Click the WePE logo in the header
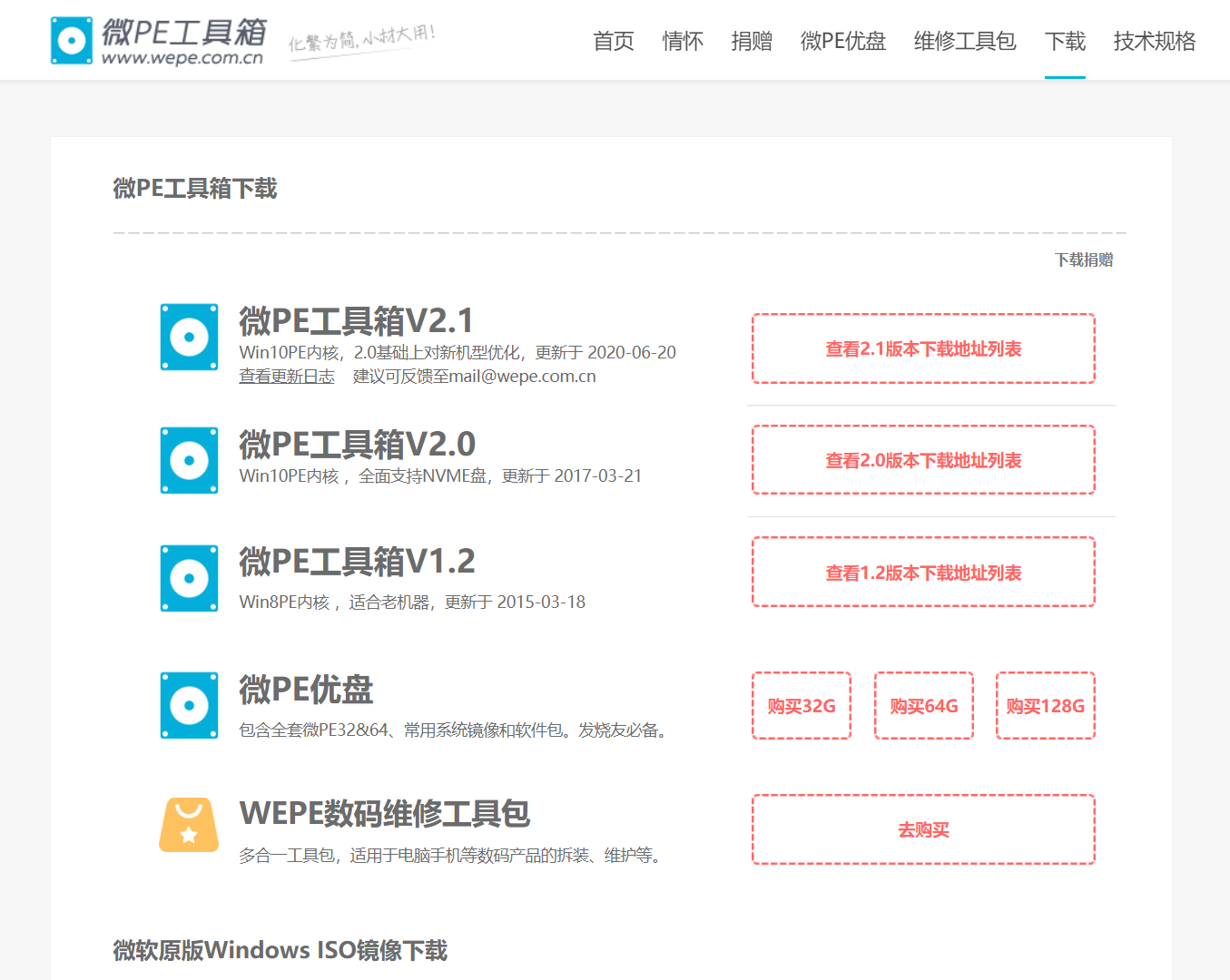 click(159, 41)
